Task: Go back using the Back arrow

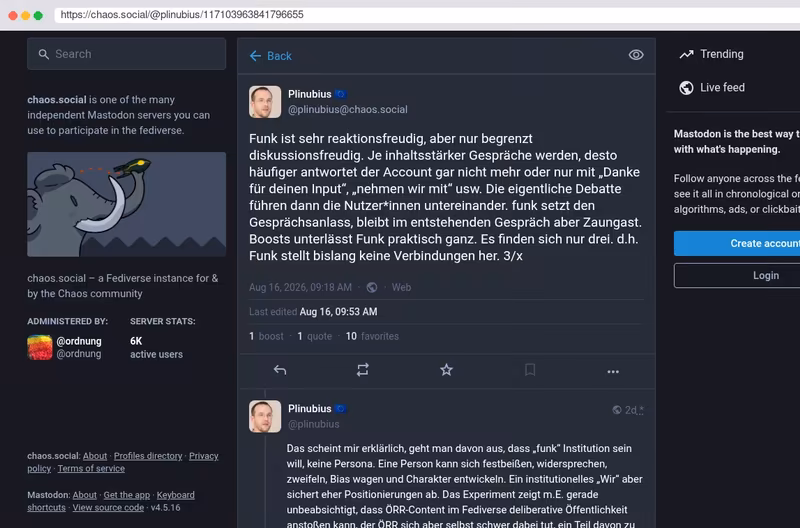Action: [x=270, y=56]
